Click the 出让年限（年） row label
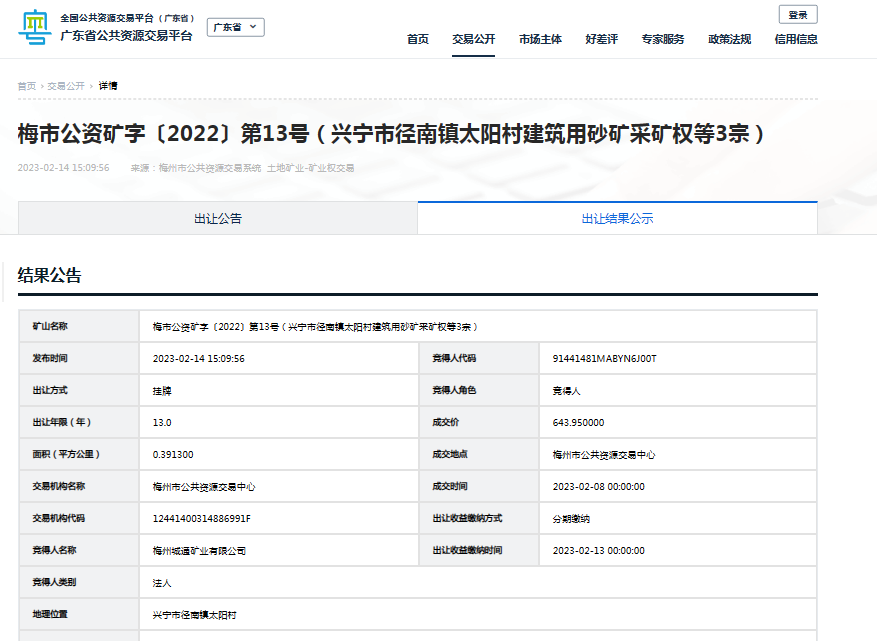The image size is (877, 641). point(62,422)
